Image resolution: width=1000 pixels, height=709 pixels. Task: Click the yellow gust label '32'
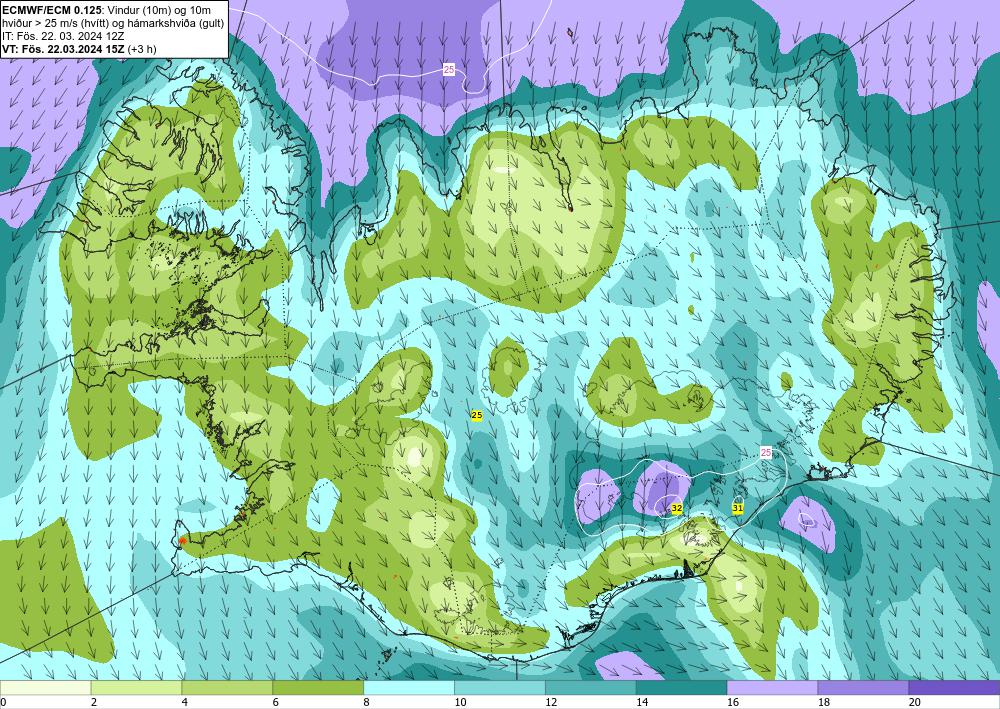[677, 508]
